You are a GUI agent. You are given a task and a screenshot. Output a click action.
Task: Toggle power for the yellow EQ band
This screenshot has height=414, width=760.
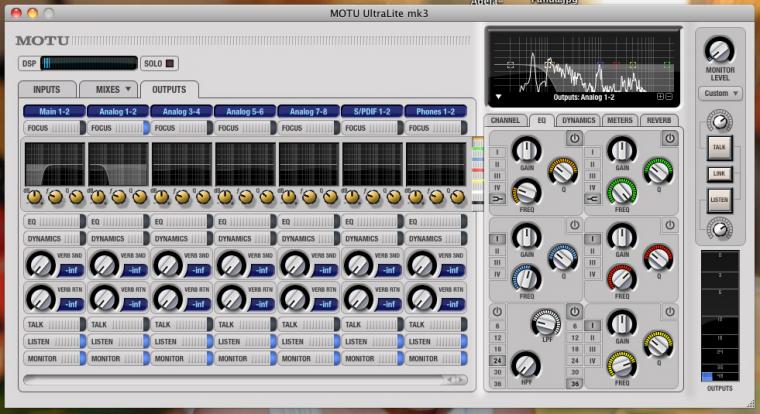[x=670, y=311]
